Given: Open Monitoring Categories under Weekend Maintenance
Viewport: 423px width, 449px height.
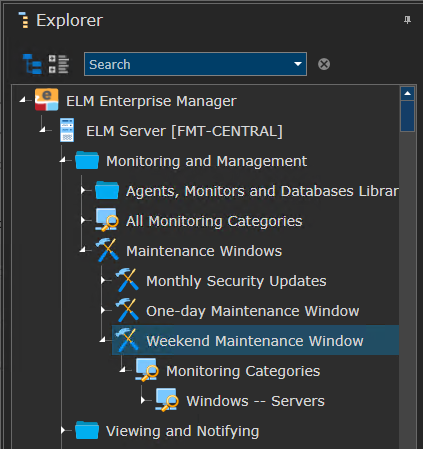Looking at the screenshot, I should pos(243,371).
